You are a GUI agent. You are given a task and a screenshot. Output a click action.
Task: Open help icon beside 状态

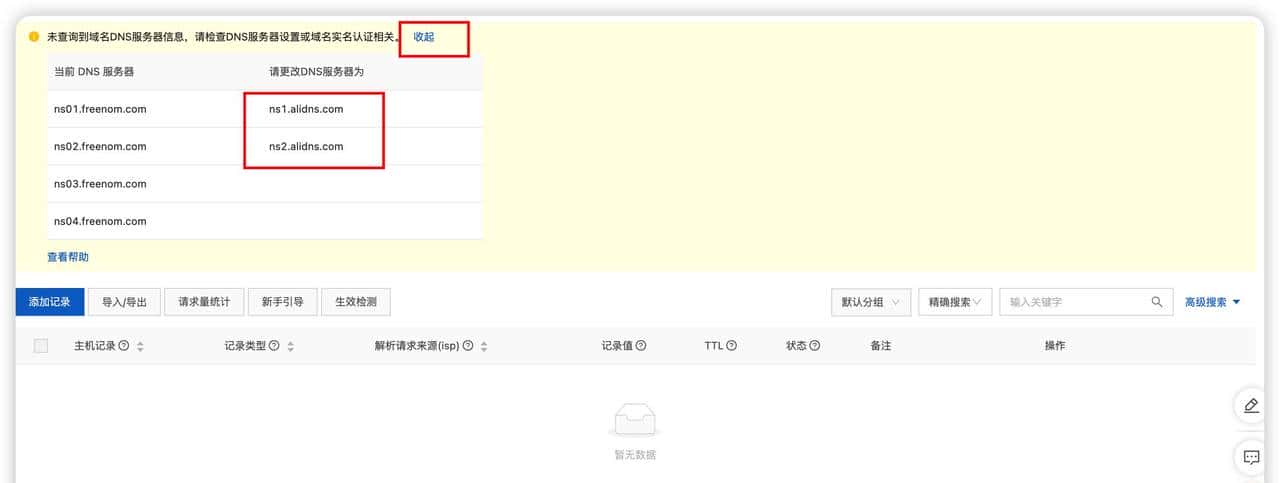[815, 346]
